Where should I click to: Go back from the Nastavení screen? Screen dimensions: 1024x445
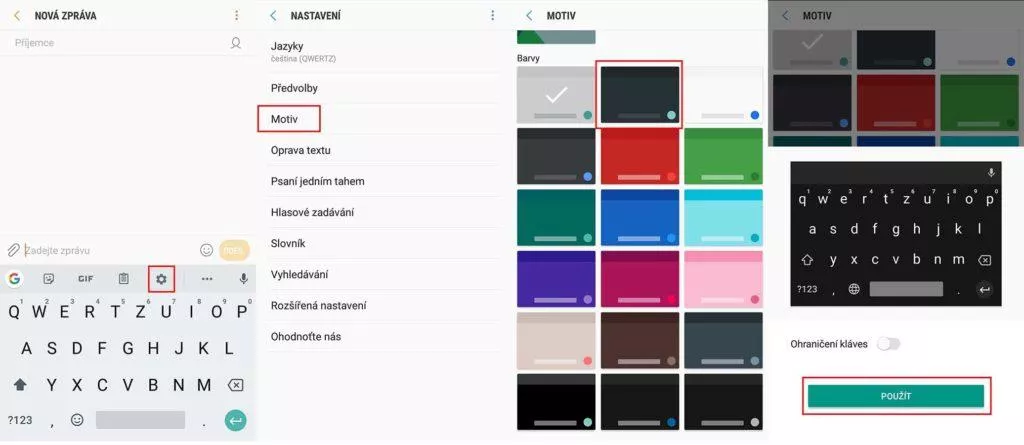pos(273,16)
